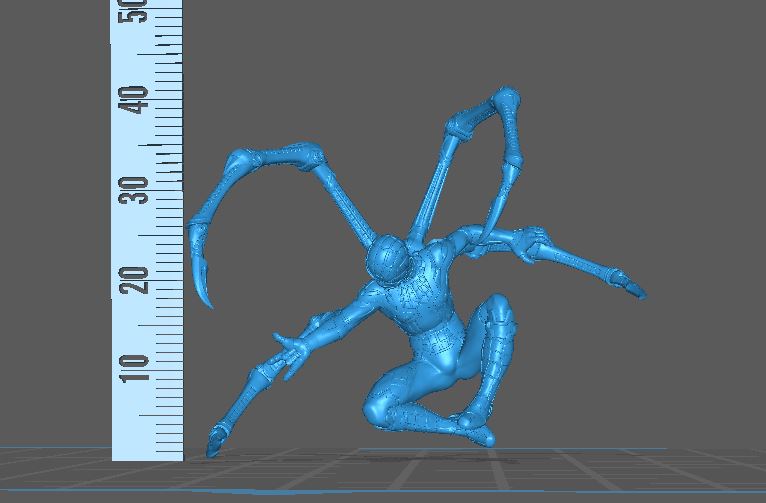Viewport: 766px width, 503px height.
Task: Select the model's outstretched left hand
Action: (x=290, y=351)
